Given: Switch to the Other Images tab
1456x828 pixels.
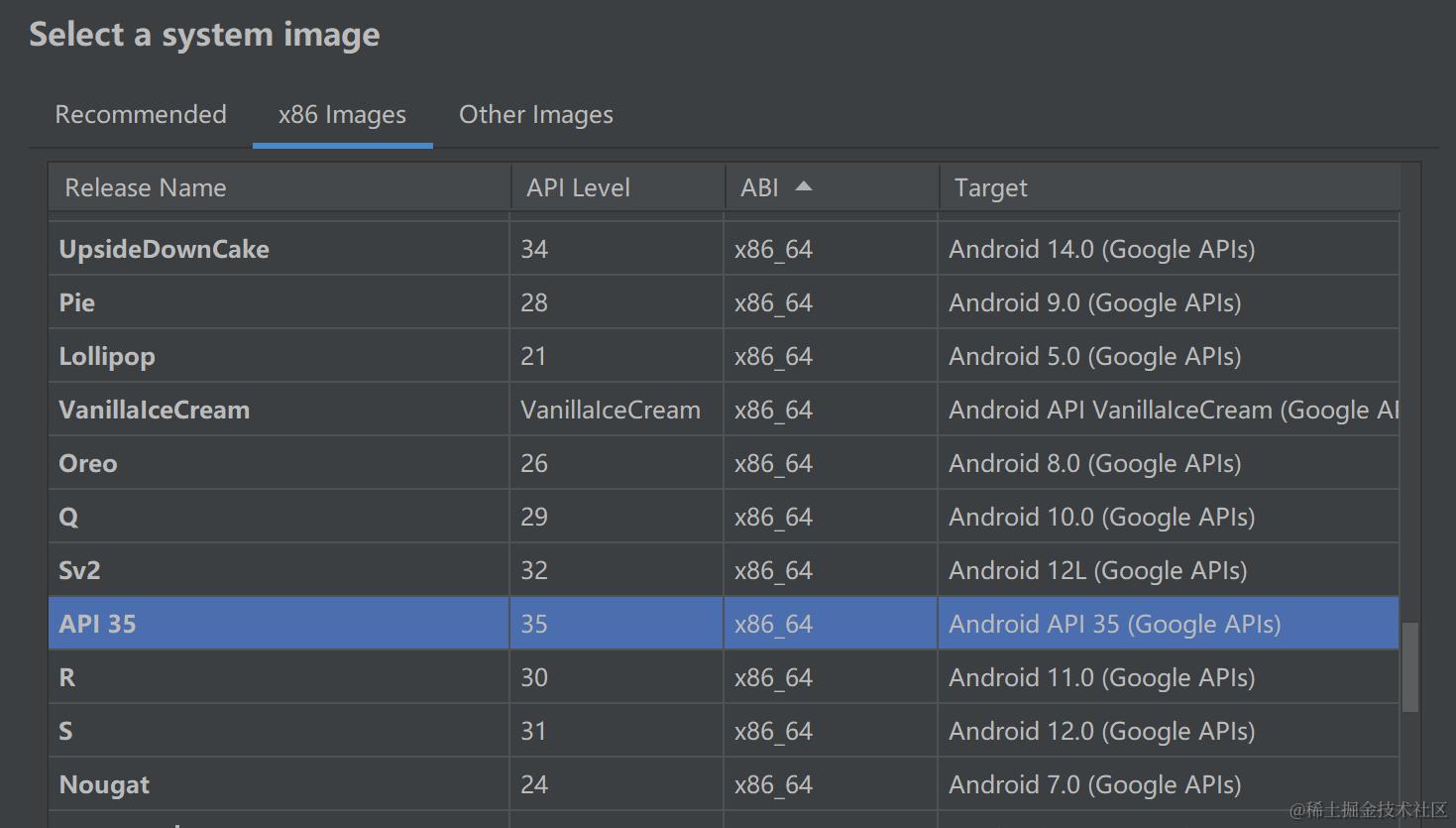Looking at the screenshot, I should (x=536, y=115).
